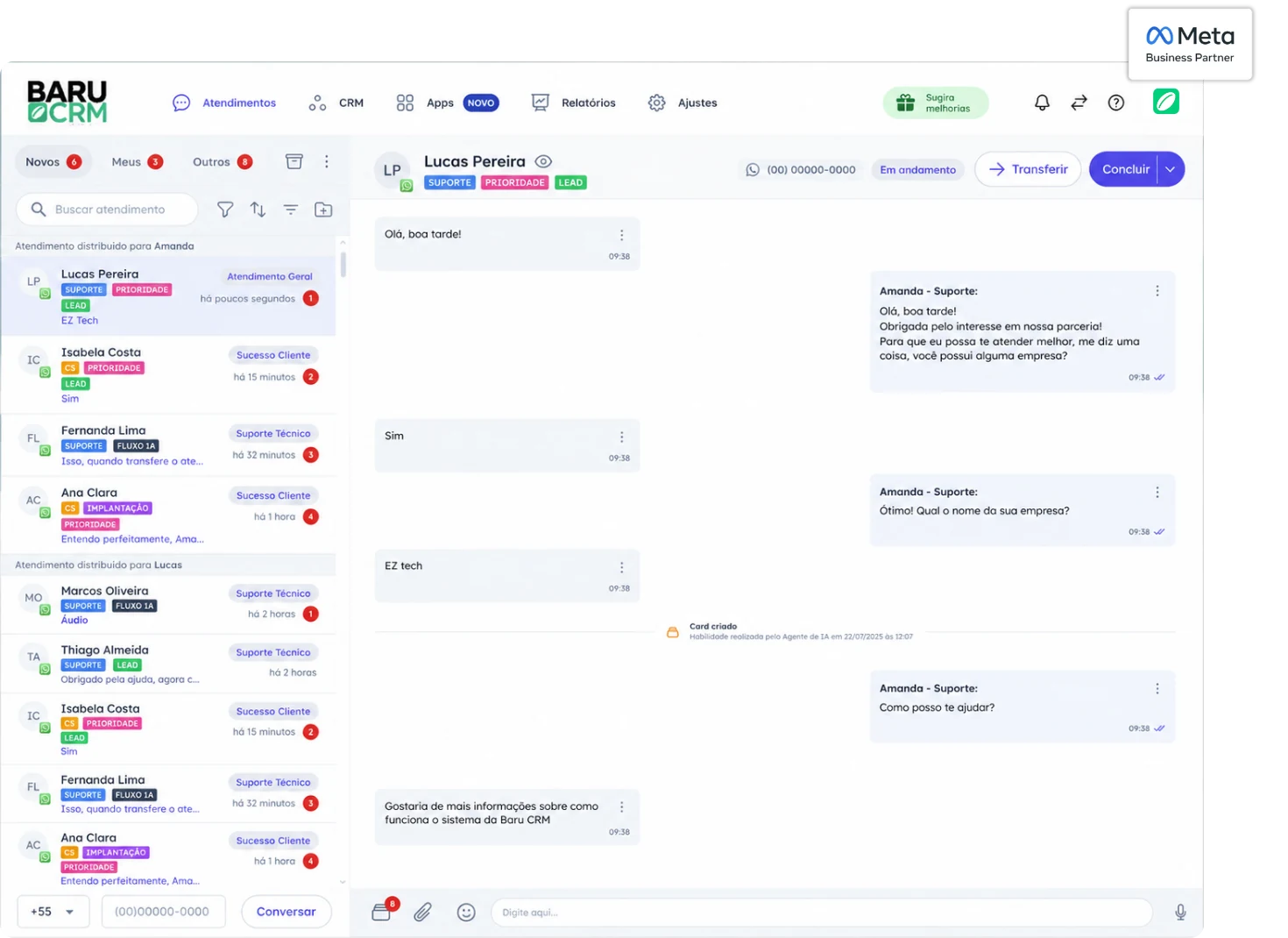Click the gift icon in Sugira melhorias
The width and height of the screenshot is (1288, 938).
click(905, 103)
